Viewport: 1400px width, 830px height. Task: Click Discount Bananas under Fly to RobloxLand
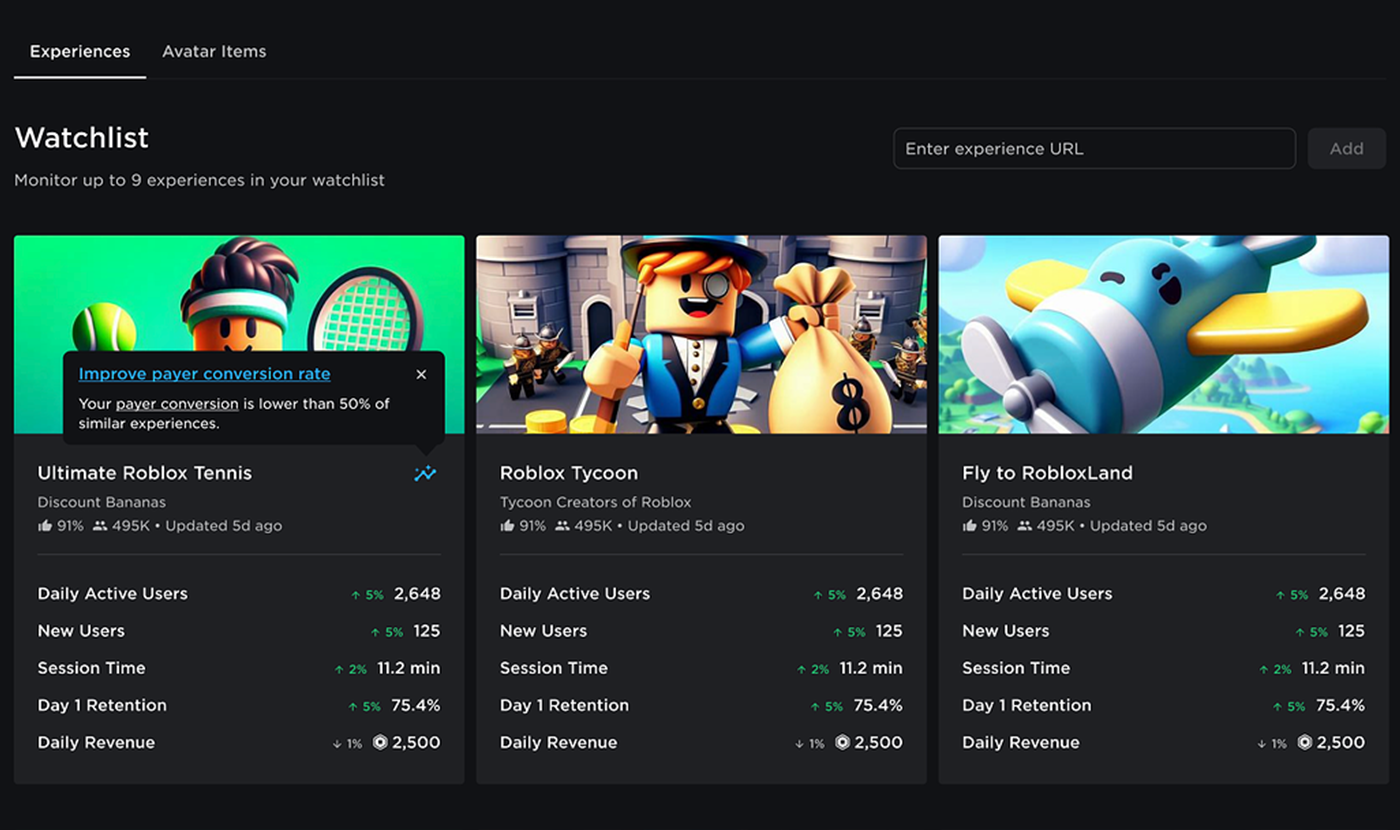click(1026, 502)
